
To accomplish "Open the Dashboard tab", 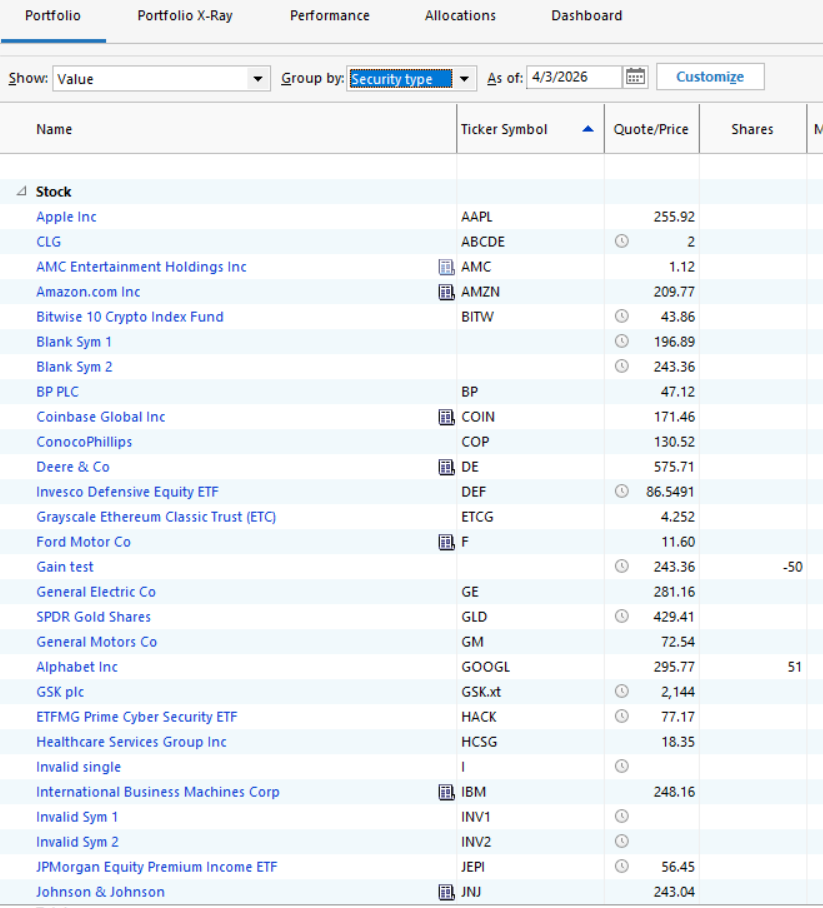I will tap(587, 16).
